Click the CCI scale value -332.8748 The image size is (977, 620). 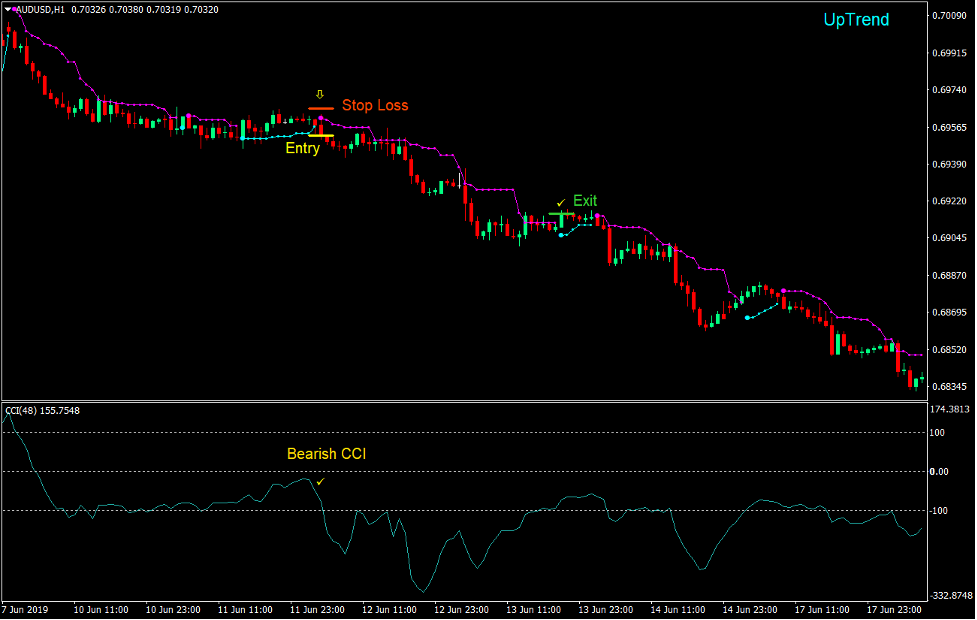[951, 596]
